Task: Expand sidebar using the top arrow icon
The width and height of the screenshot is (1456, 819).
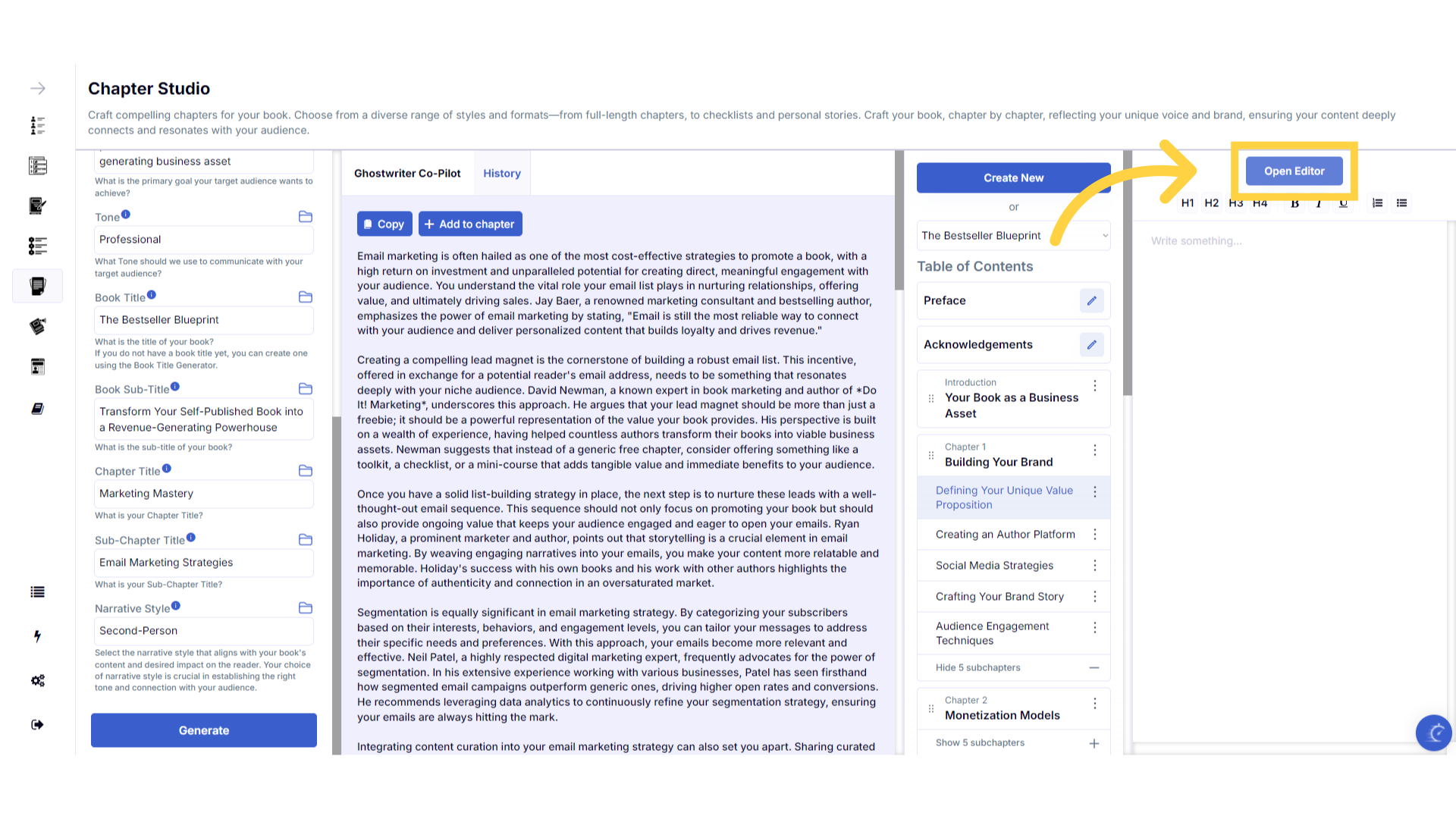Action: [x=37, y=89]
